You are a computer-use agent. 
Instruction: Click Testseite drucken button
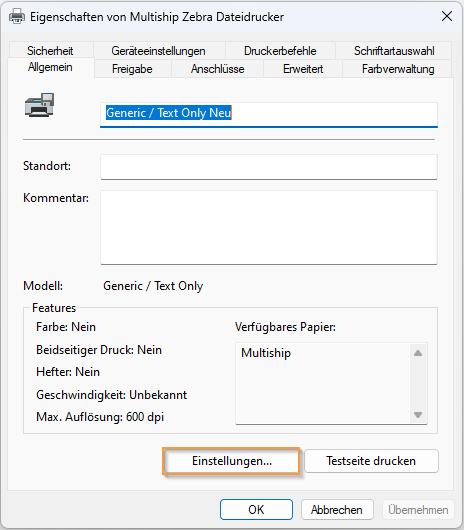point(371,461)
